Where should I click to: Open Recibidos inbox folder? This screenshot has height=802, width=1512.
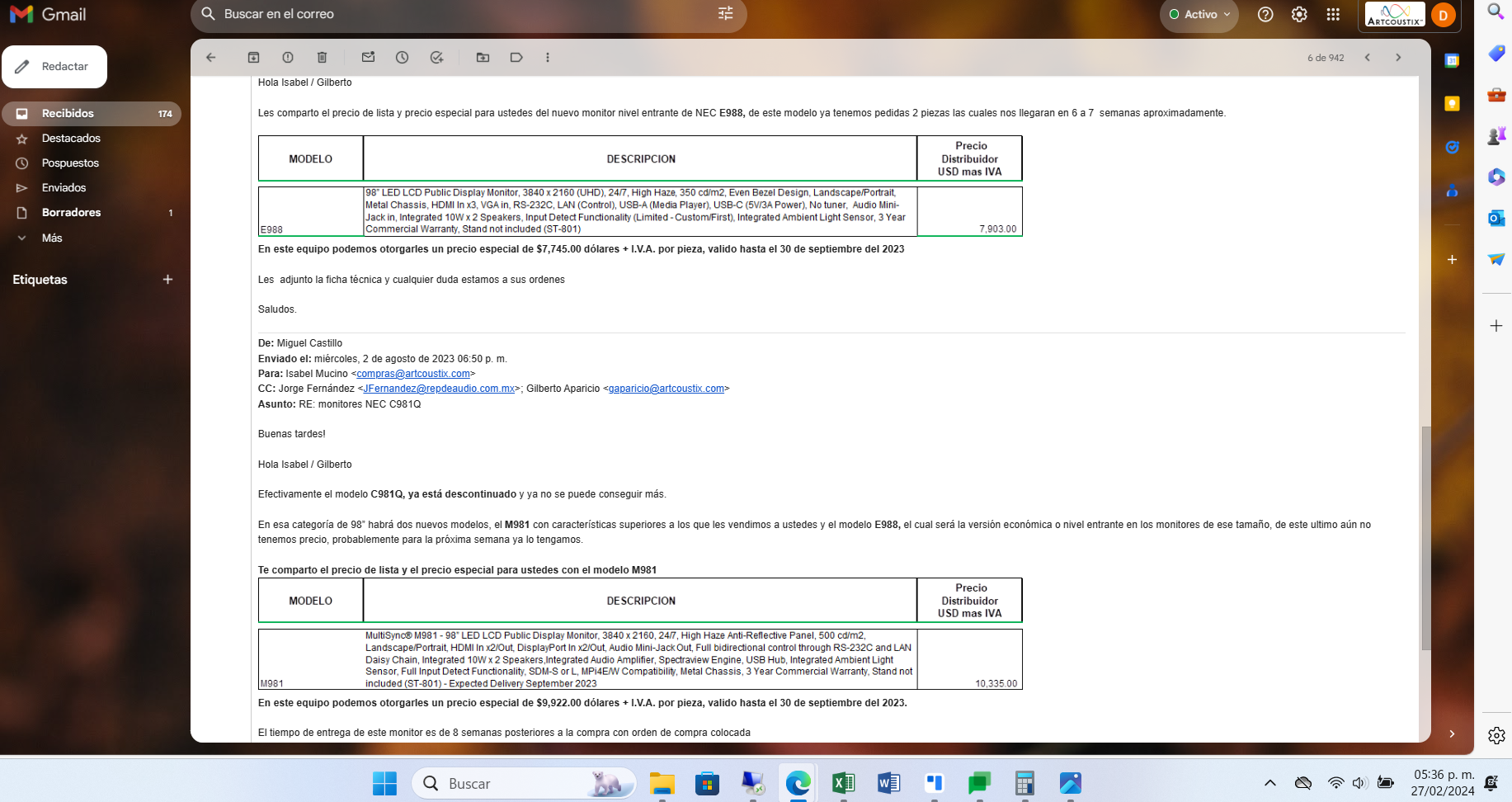[92, 114]
